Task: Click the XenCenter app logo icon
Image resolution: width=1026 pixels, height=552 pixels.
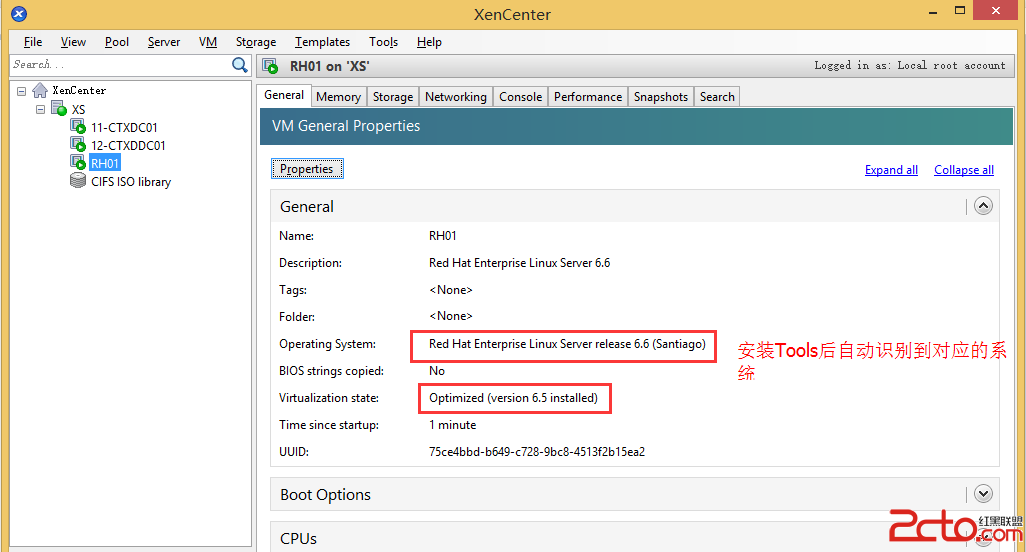Action: tap(19, 13)
